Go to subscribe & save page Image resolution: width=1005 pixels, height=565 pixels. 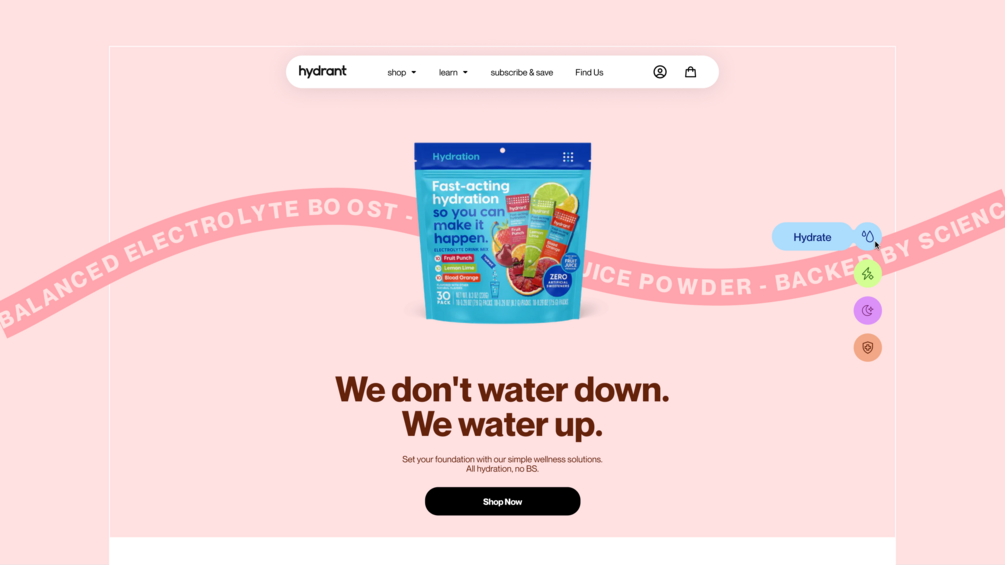pos(522,72)
